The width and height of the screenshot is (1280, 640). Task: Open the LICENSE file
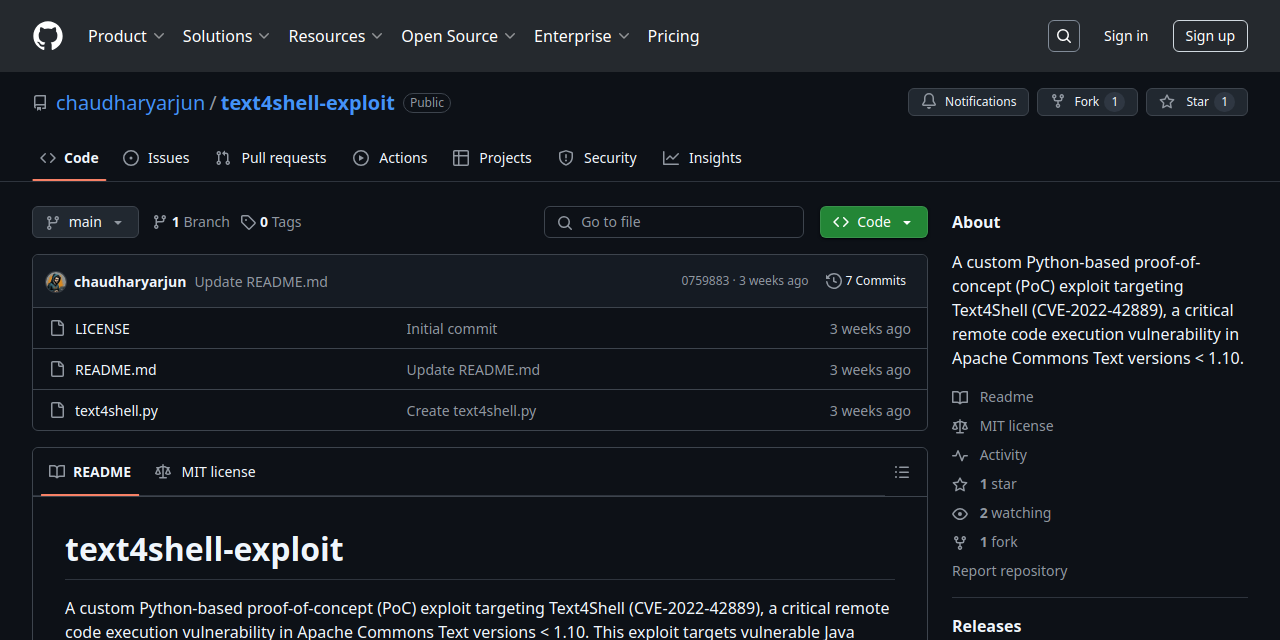102,329
